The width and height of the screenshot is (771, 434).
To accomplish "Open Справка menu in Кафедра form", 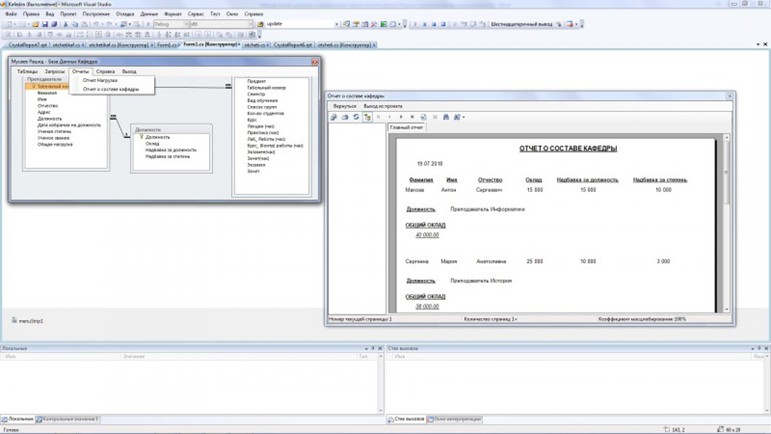I will [x=106, y=71].
